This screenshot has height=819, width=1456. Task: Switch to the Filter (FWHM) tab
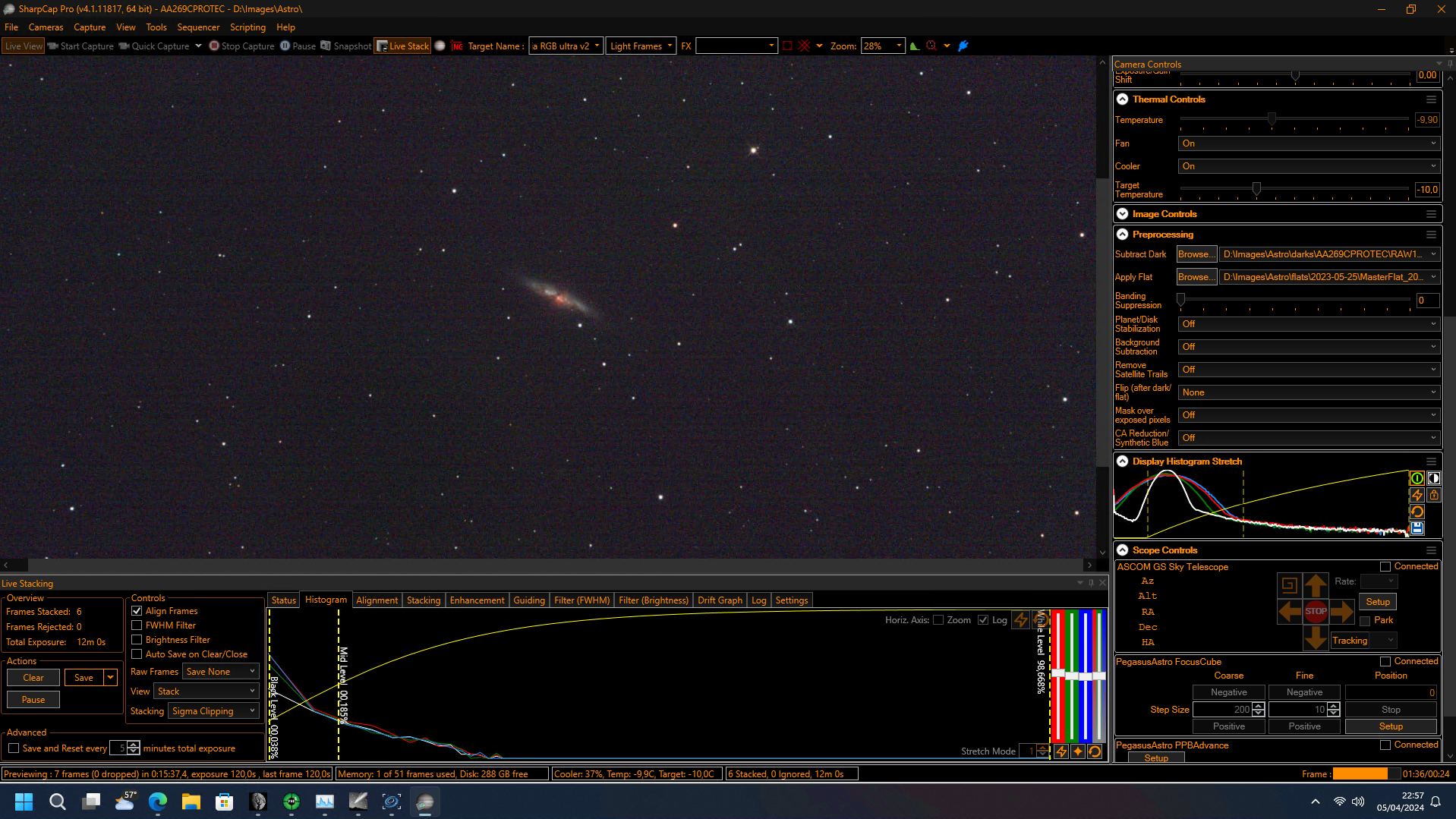581,600
